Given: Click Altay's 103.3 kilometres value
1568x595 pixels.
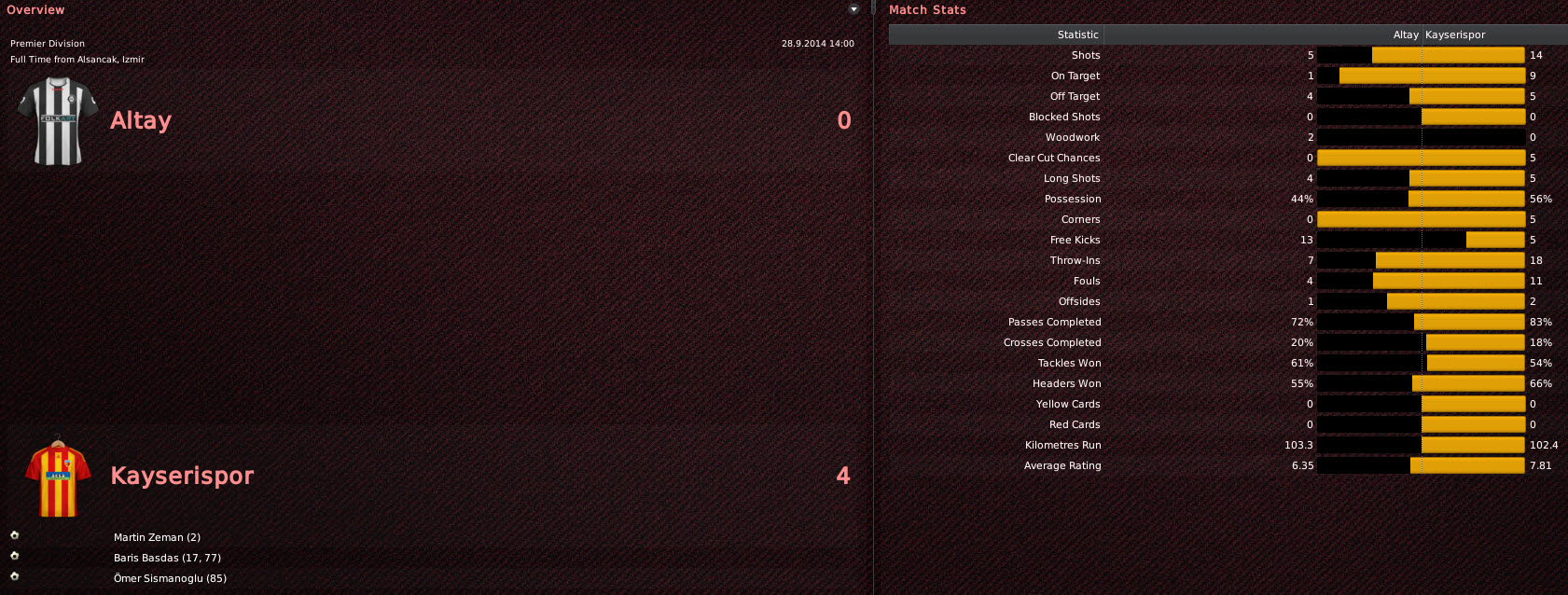Looking at the screenshot, I should (x=1298, y=445).
